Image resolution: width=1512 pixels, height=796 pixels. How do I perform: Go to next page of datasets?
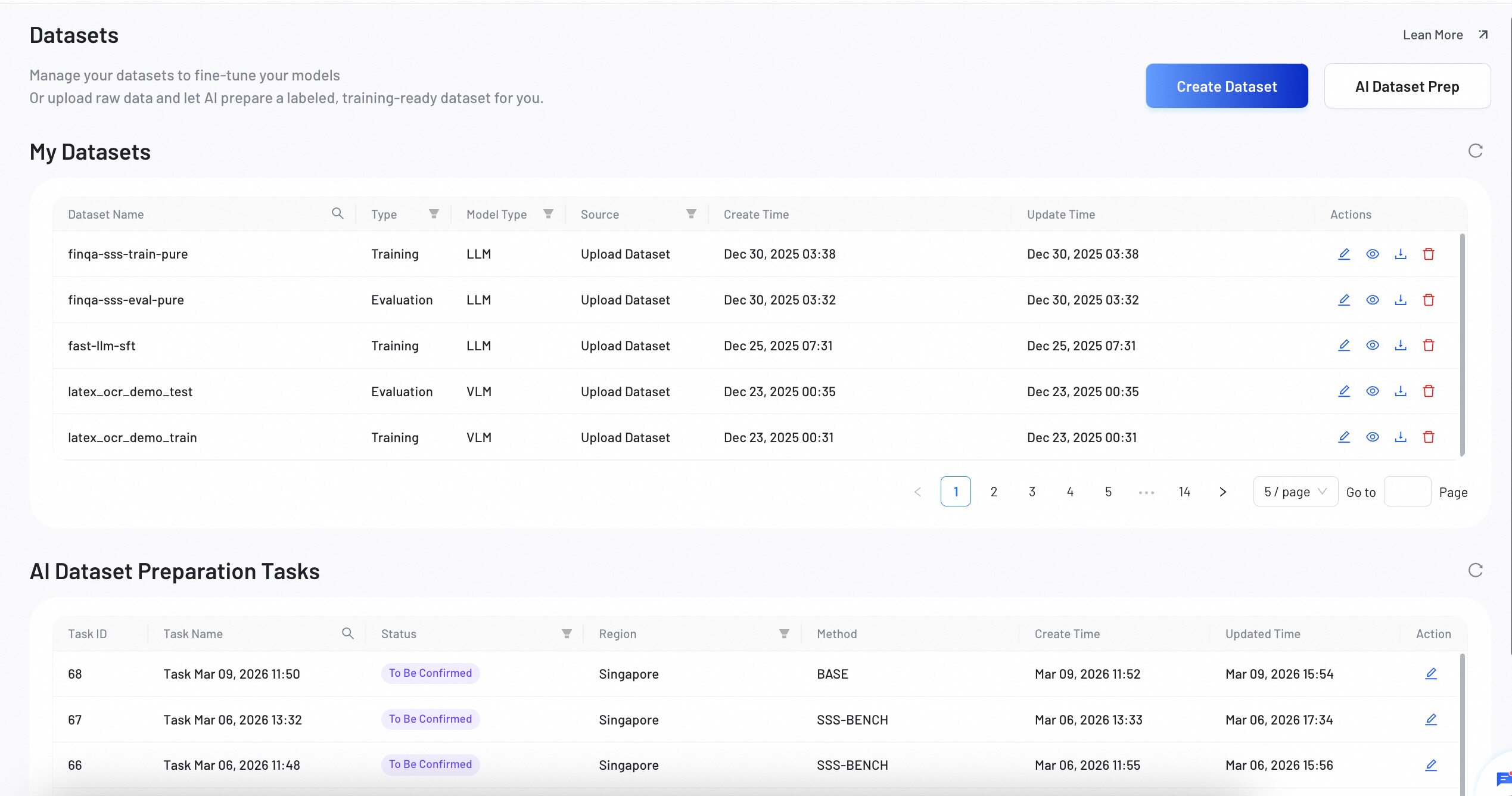(1222, 492)
